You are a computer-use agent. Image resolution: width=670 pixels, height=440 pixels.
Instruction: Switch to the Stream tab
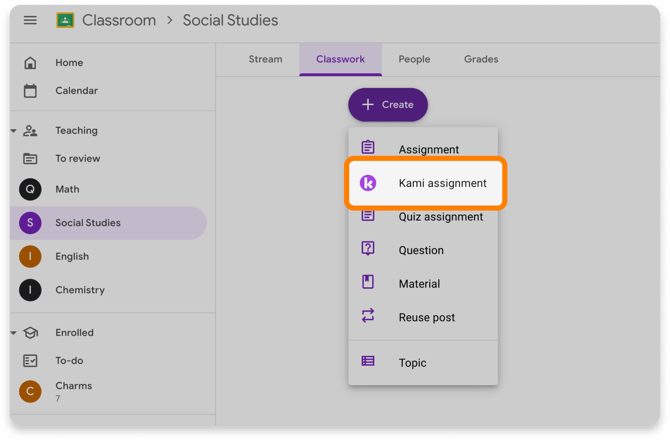(265, 59)
